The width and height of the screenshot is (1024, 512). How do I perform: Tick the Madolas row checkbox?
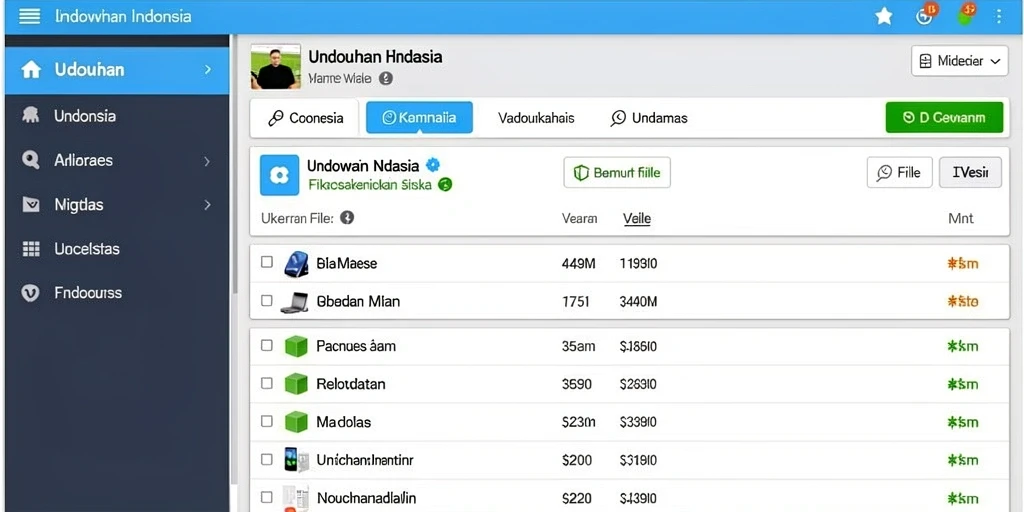coord(266,421)
